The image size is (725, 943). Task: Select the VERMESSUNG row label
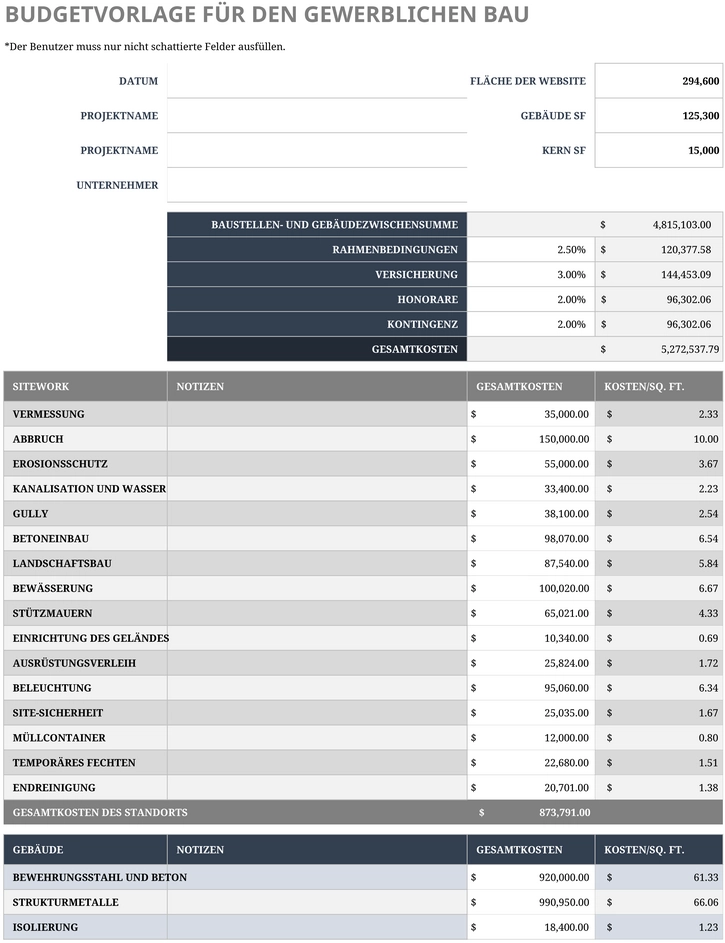[49, 414]
